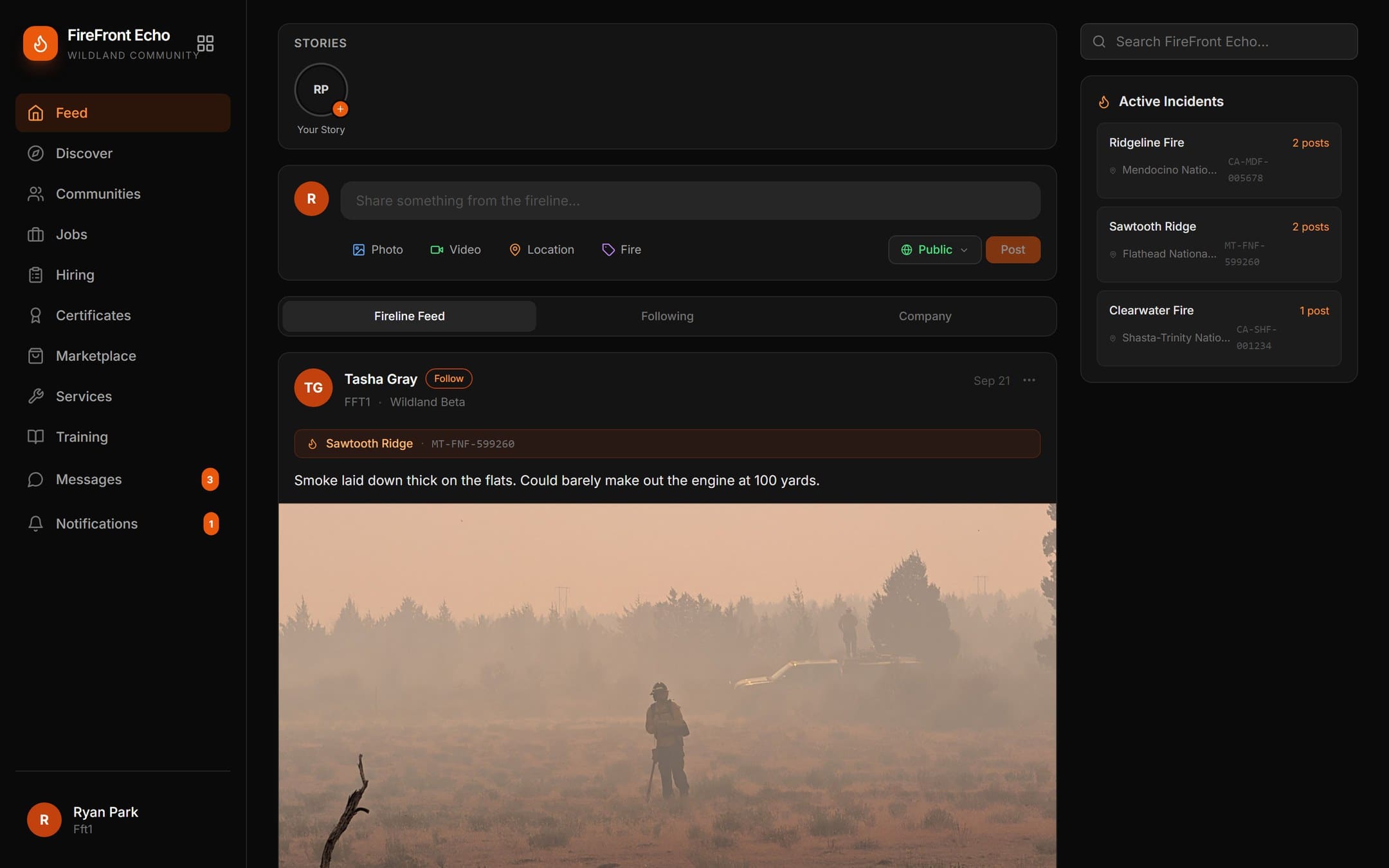Click the Share something from the fireline field
Viewport: 1389px width, 868px height.
(x=690, y=201)
